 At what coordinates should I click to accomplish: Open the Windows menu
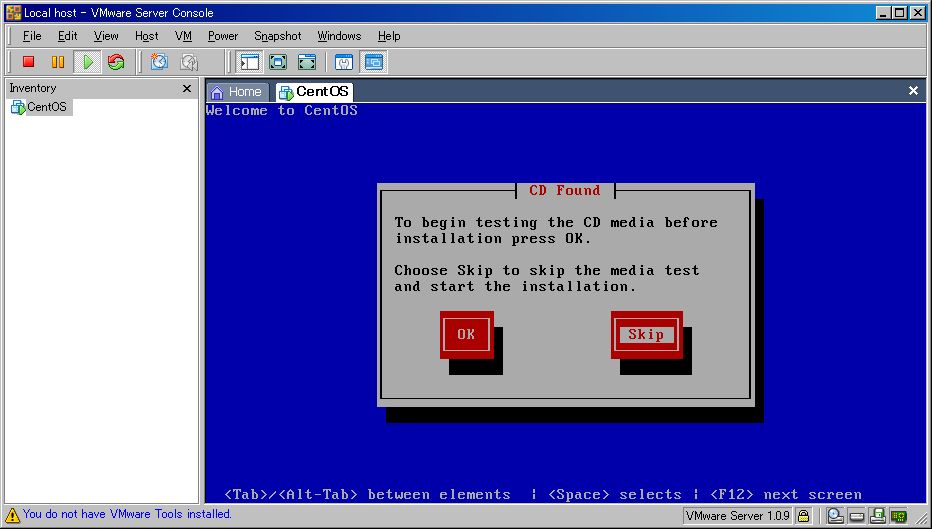coord(339,36)
